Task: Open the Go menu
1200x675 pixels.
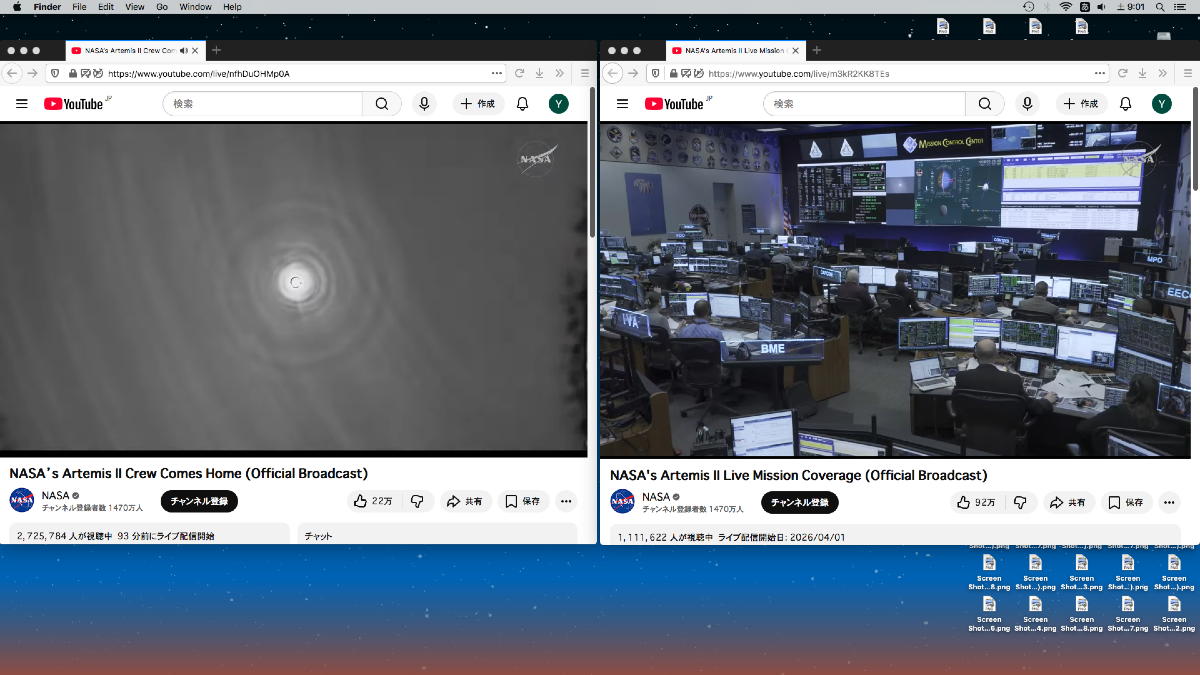Action: click(x=162, y=7)
